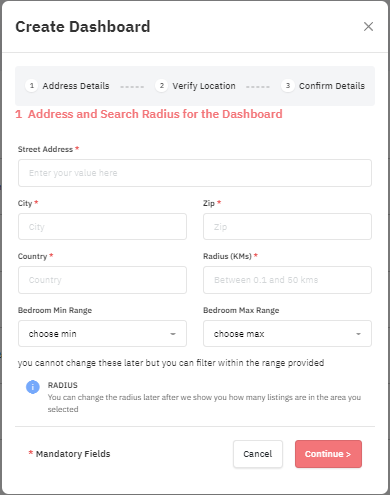Select step 2 circle icon
Viewport: 390px width, 495px height.
pos(162,86)
